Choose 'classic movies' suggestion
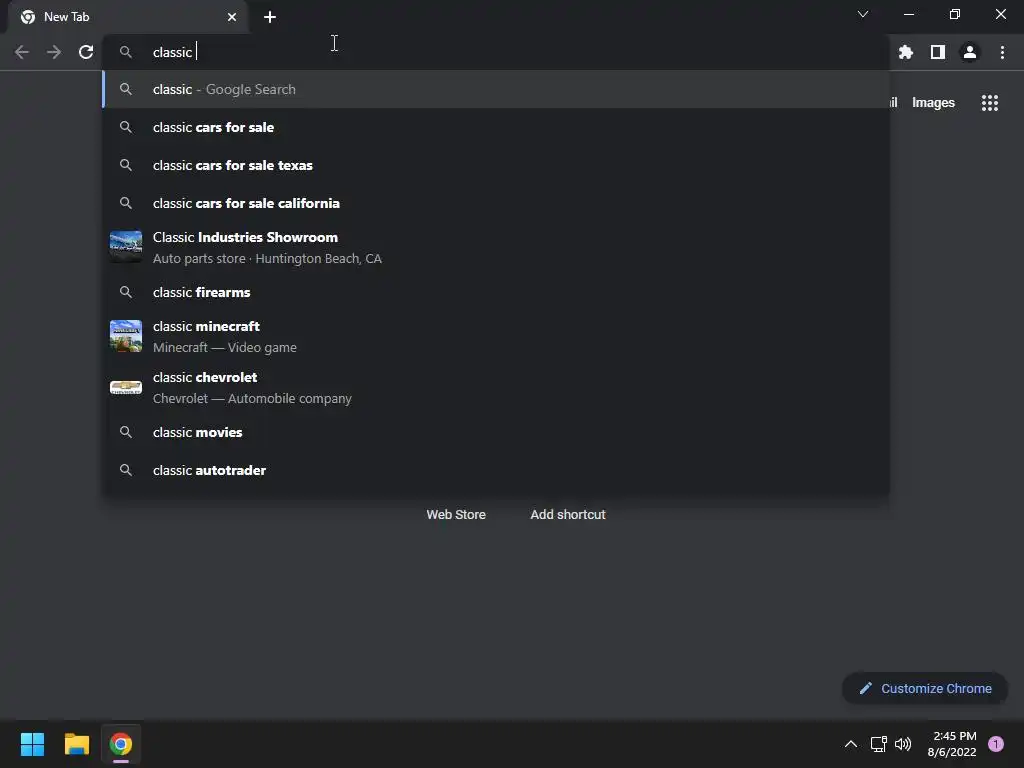 pos(496,432)
